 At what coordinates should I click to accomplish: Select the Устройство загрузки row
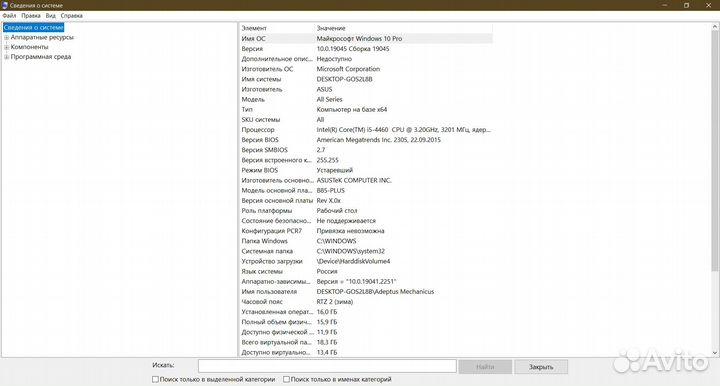coord(366,261)
